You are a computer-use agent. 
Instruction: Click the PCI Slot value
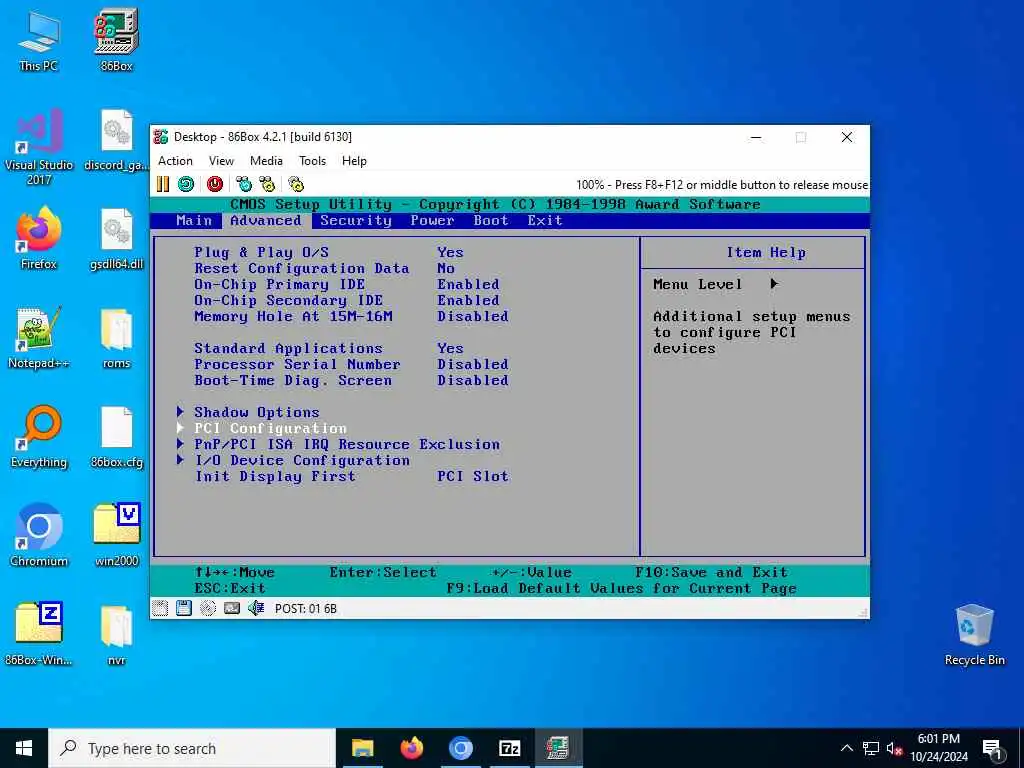[x=473, y=476]
